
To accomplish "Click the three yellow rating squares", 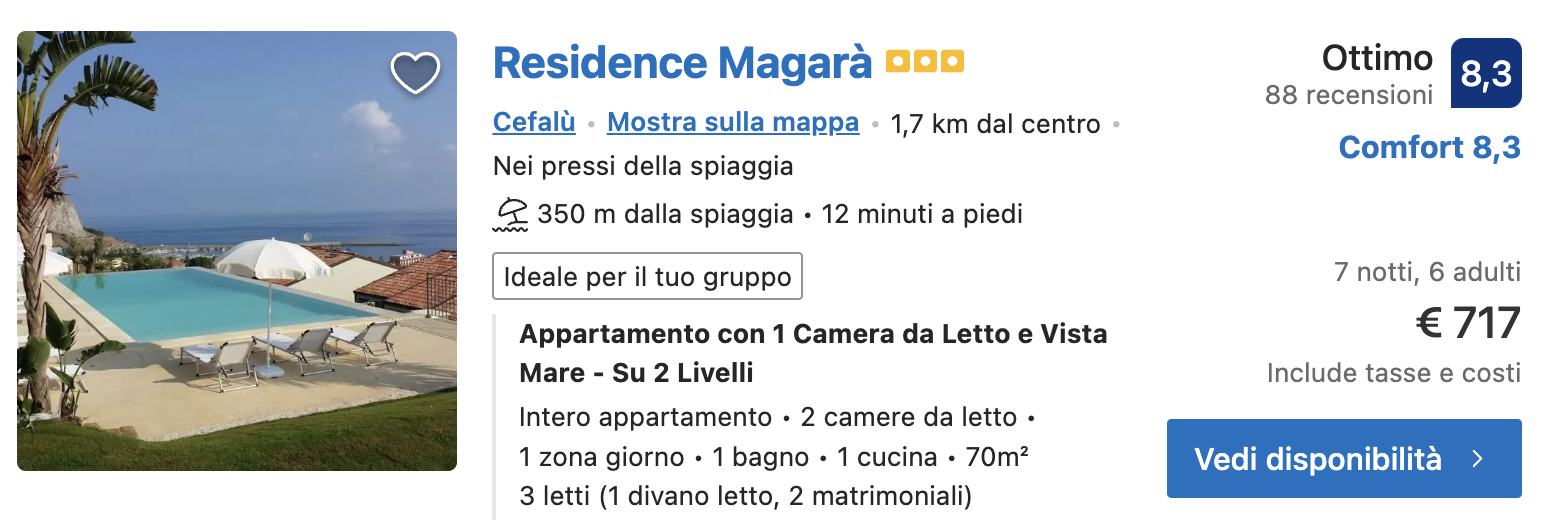I will coord(925,63).
